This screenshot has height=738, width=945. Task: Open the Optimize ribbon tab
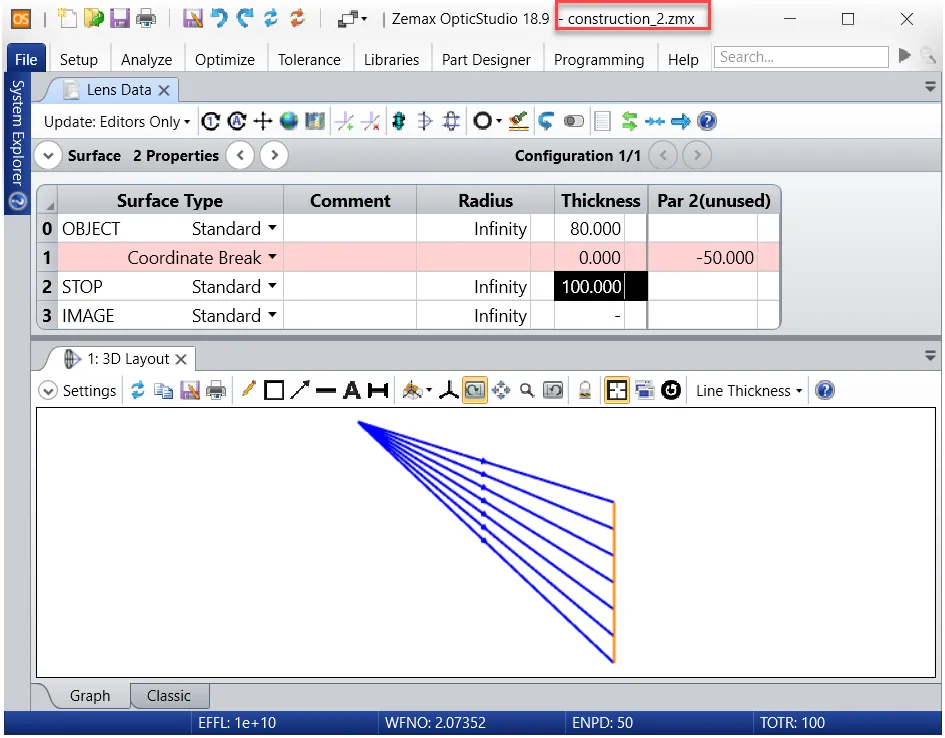(x=225, y=60)
